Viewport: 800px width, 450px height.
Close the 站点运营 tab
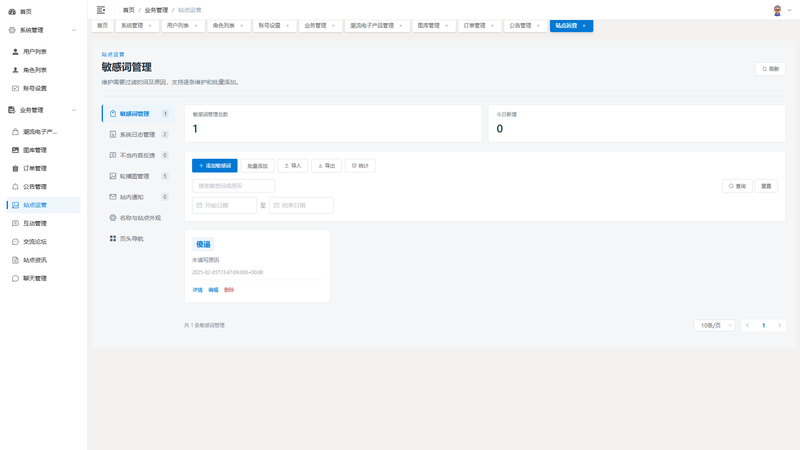click(x=584, y=26)
